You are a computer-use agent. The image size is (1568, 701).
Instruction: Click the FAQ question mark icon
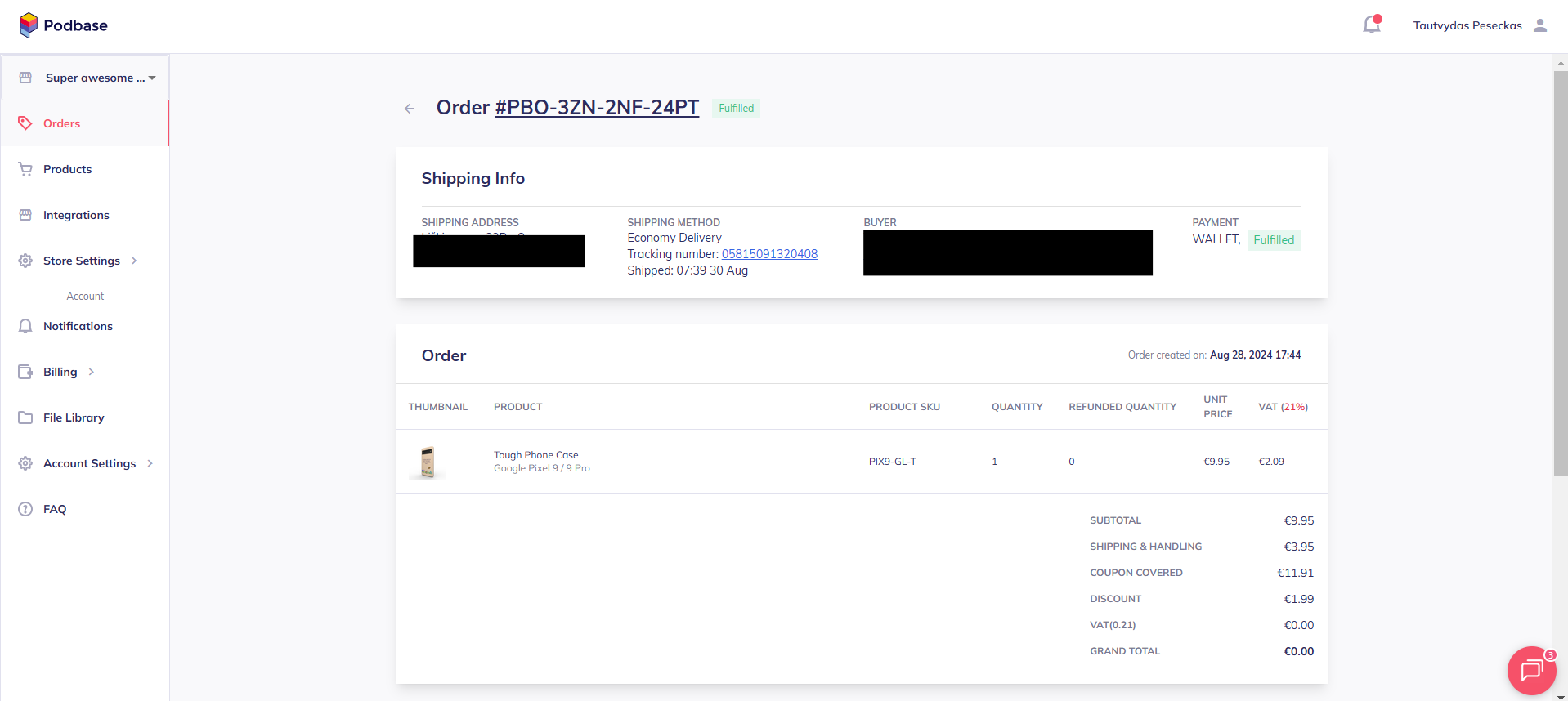point(25,509)
